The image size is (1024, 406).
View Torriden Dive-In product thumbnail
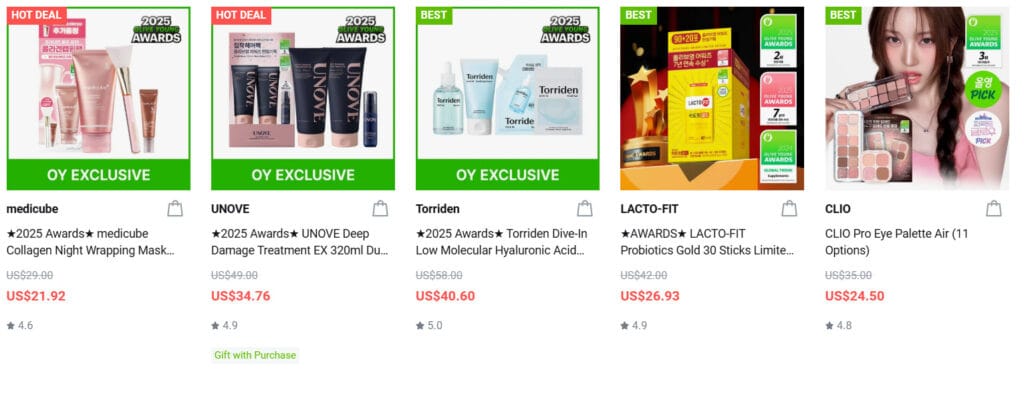[x=507, y=99]
